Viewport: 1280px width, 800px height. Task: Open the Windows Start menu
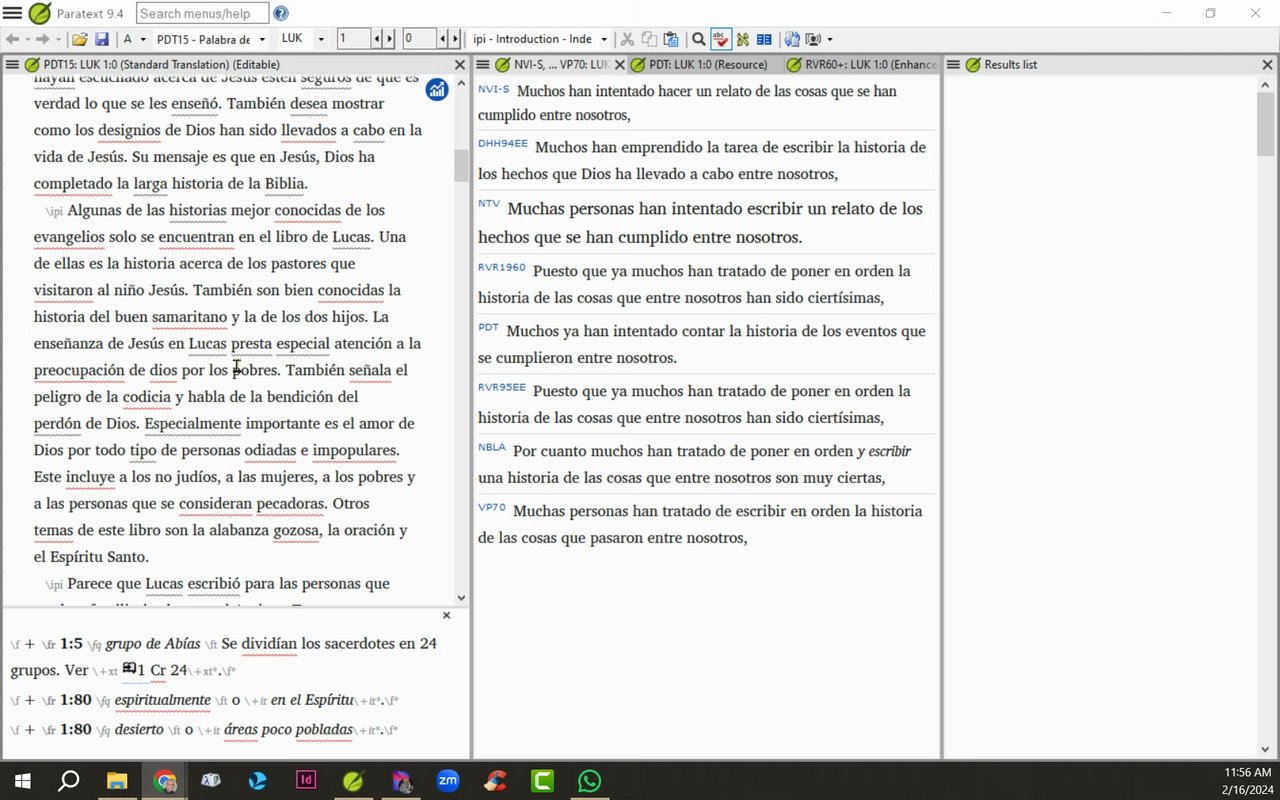[22, 780]
